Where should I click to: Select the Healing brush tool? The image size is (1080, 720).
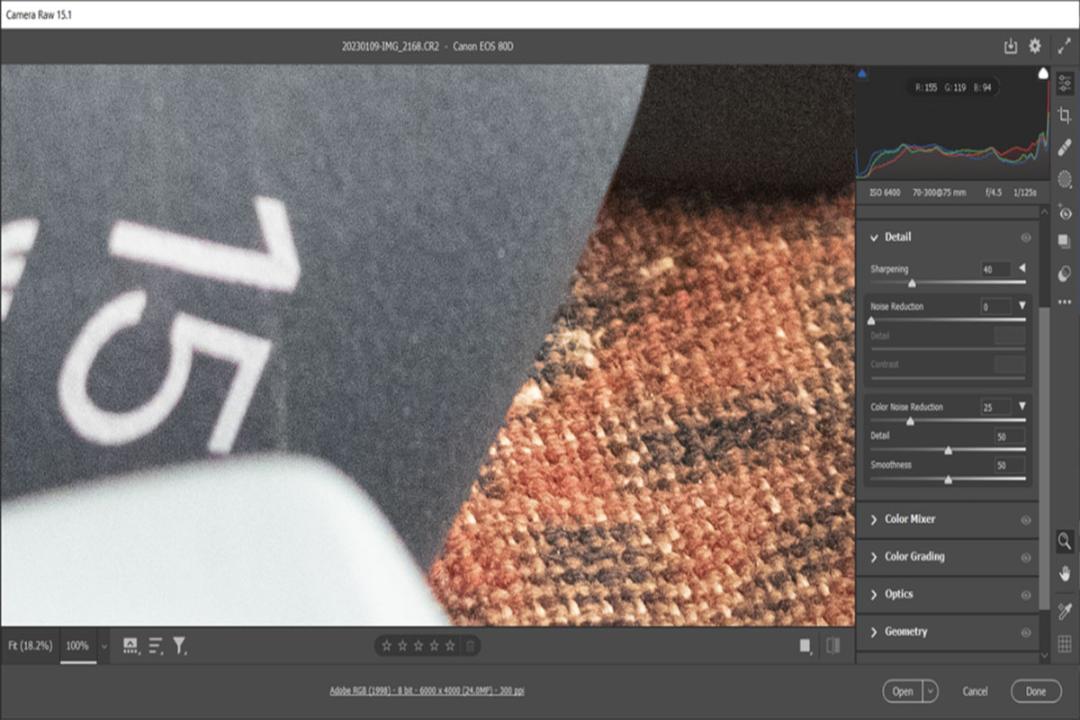coord(1065,147)
